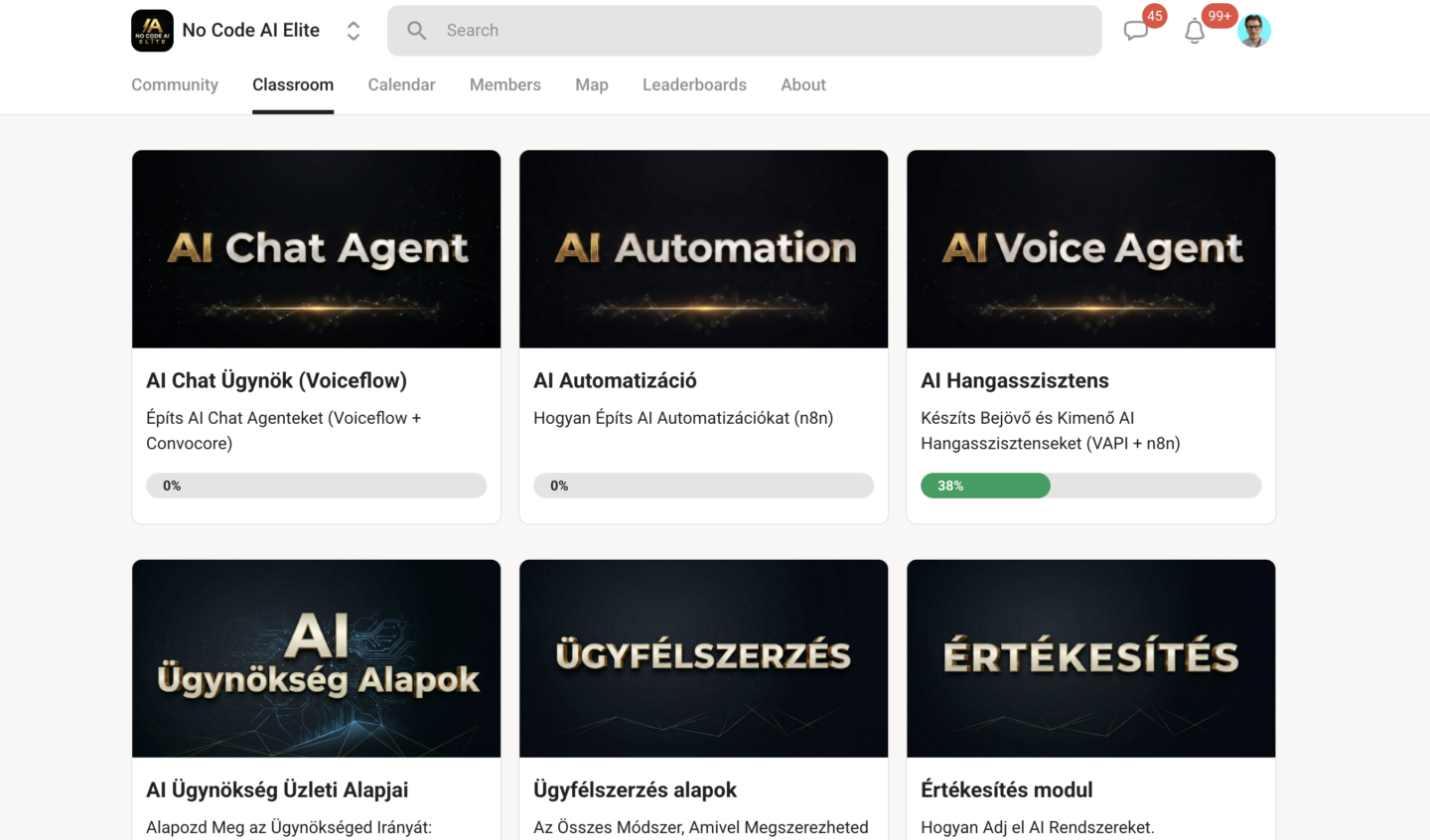The image size is (1430, 840).
Task: Open the AI Voice Agent course thumbnail
Action: pyautogui.click(x=1091, y=249)
